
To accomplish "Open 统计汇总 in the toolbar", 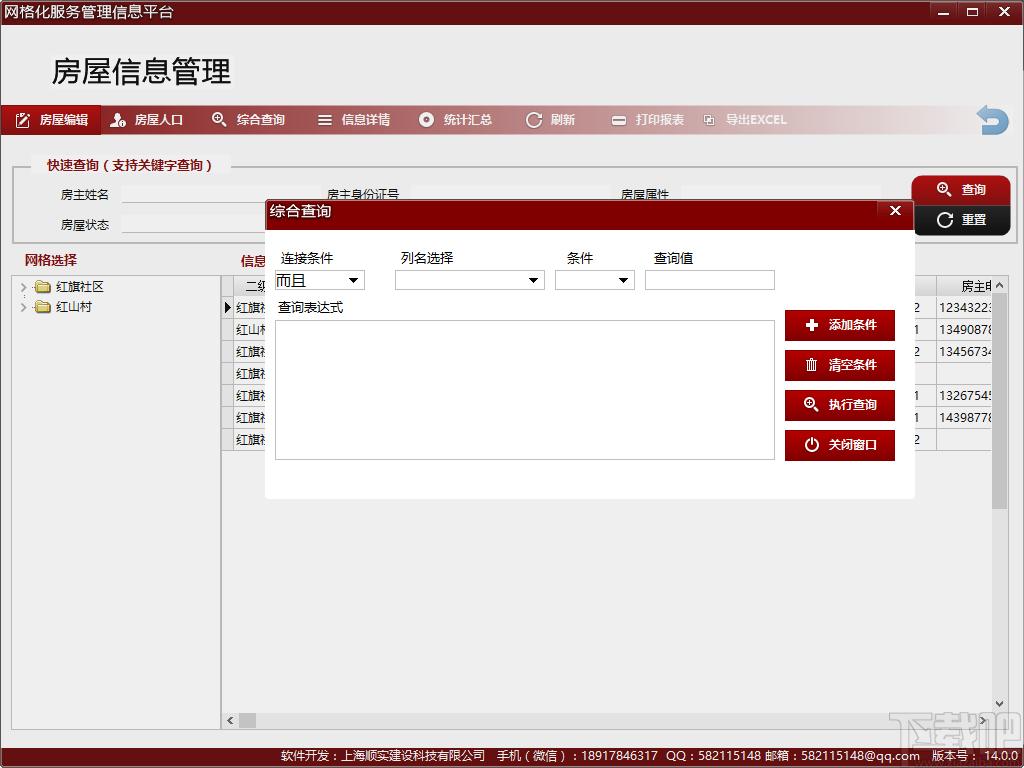I will 455,120.
